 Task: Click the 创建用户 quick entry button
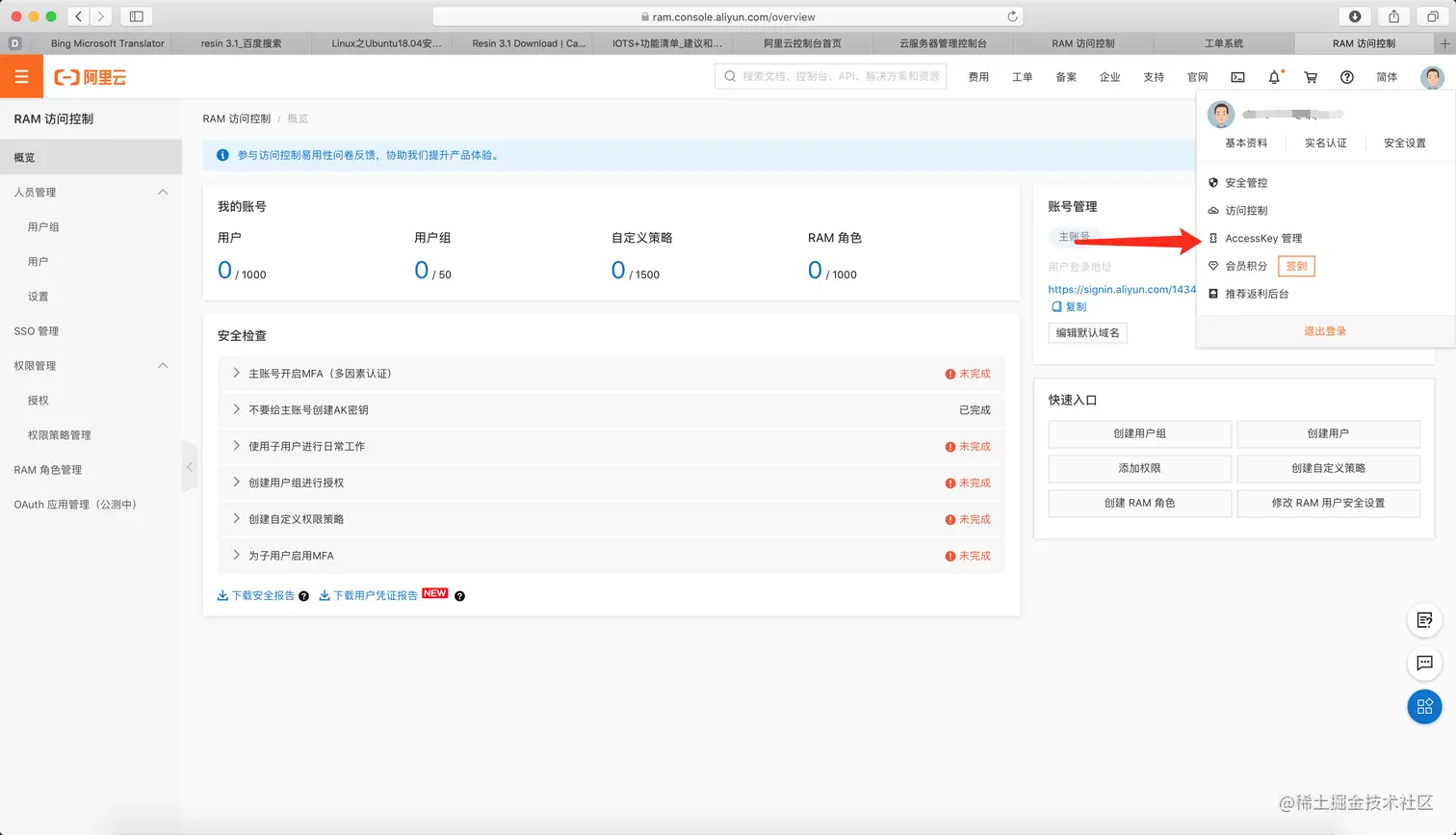coord(1329,433)
